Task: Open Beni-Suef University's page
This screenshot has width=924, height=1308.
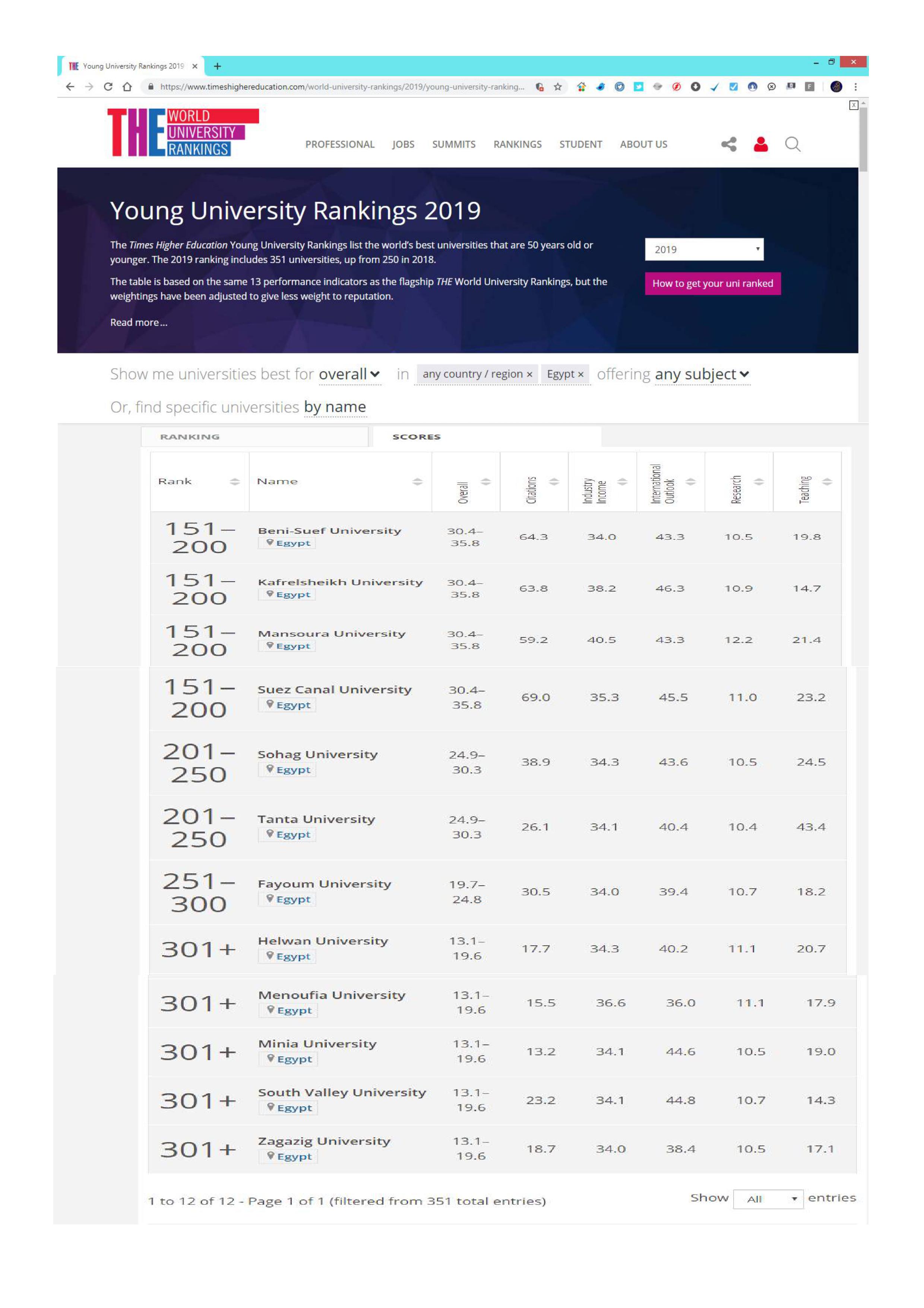Action: 330,530
